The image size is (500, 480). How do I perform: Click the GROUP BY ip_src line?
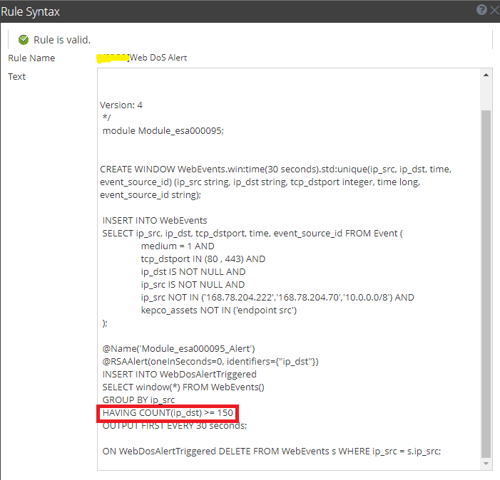[139, 400]
